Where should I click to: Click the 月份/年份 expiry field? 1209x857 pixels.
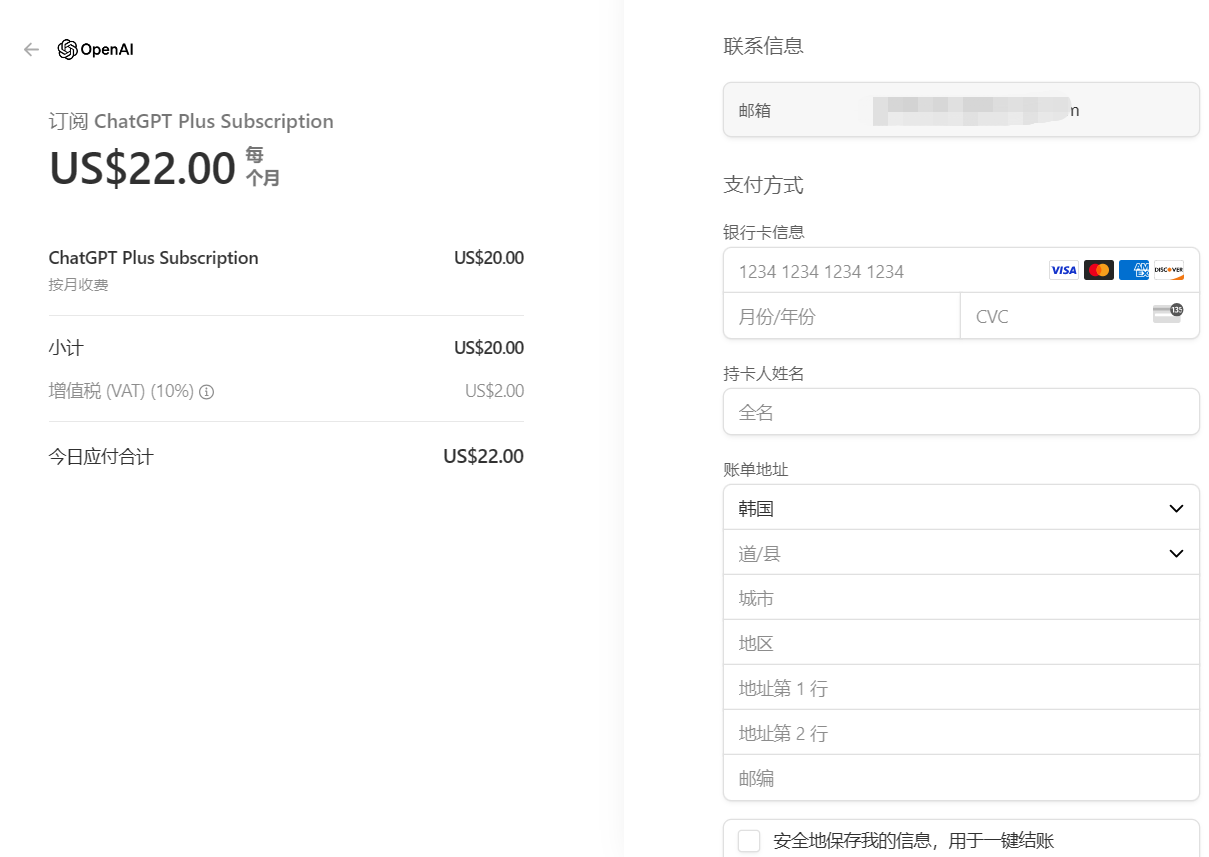(840, 317)
